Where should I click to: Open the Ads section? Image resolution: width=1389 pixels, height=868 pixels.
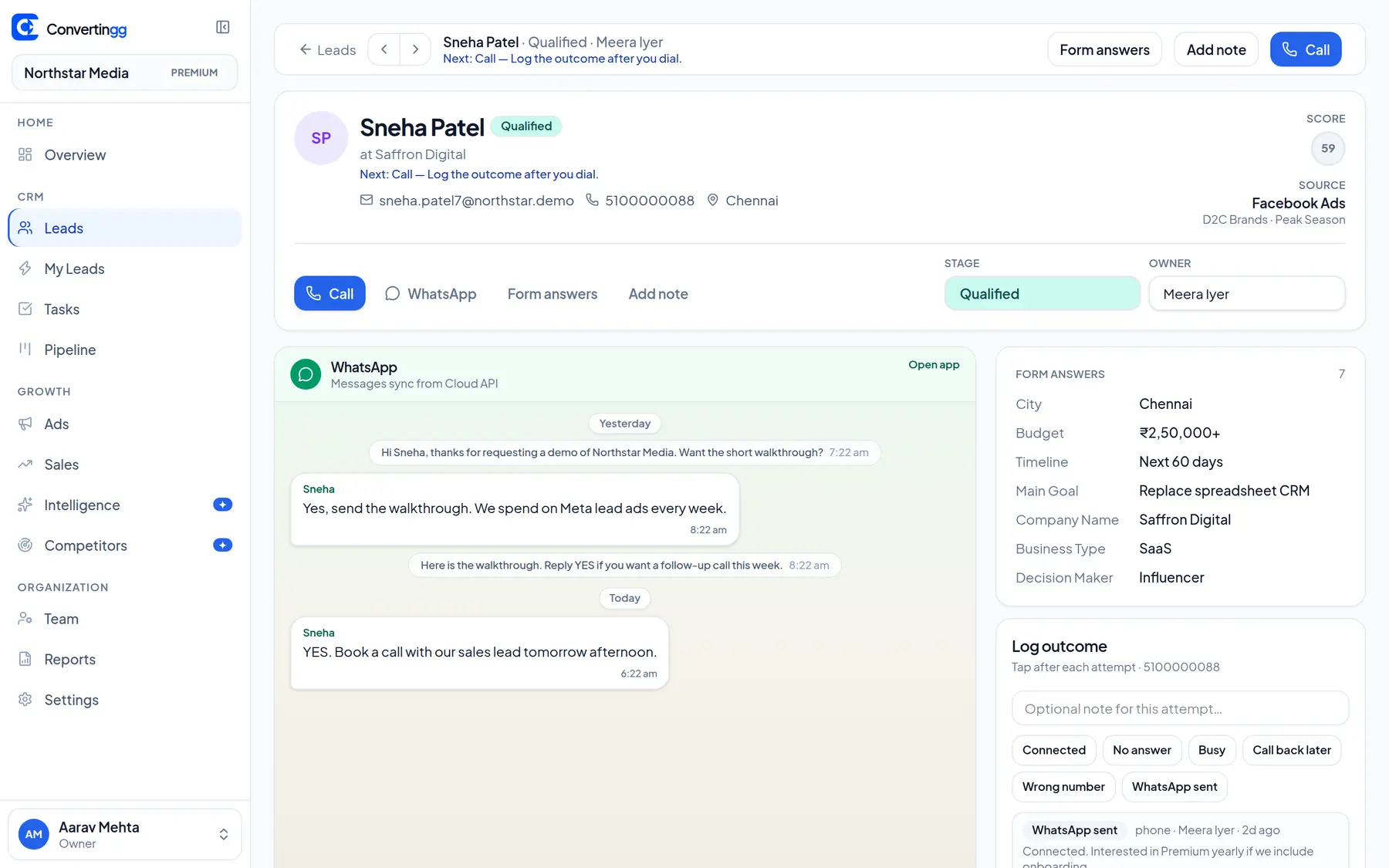[125, 424]
